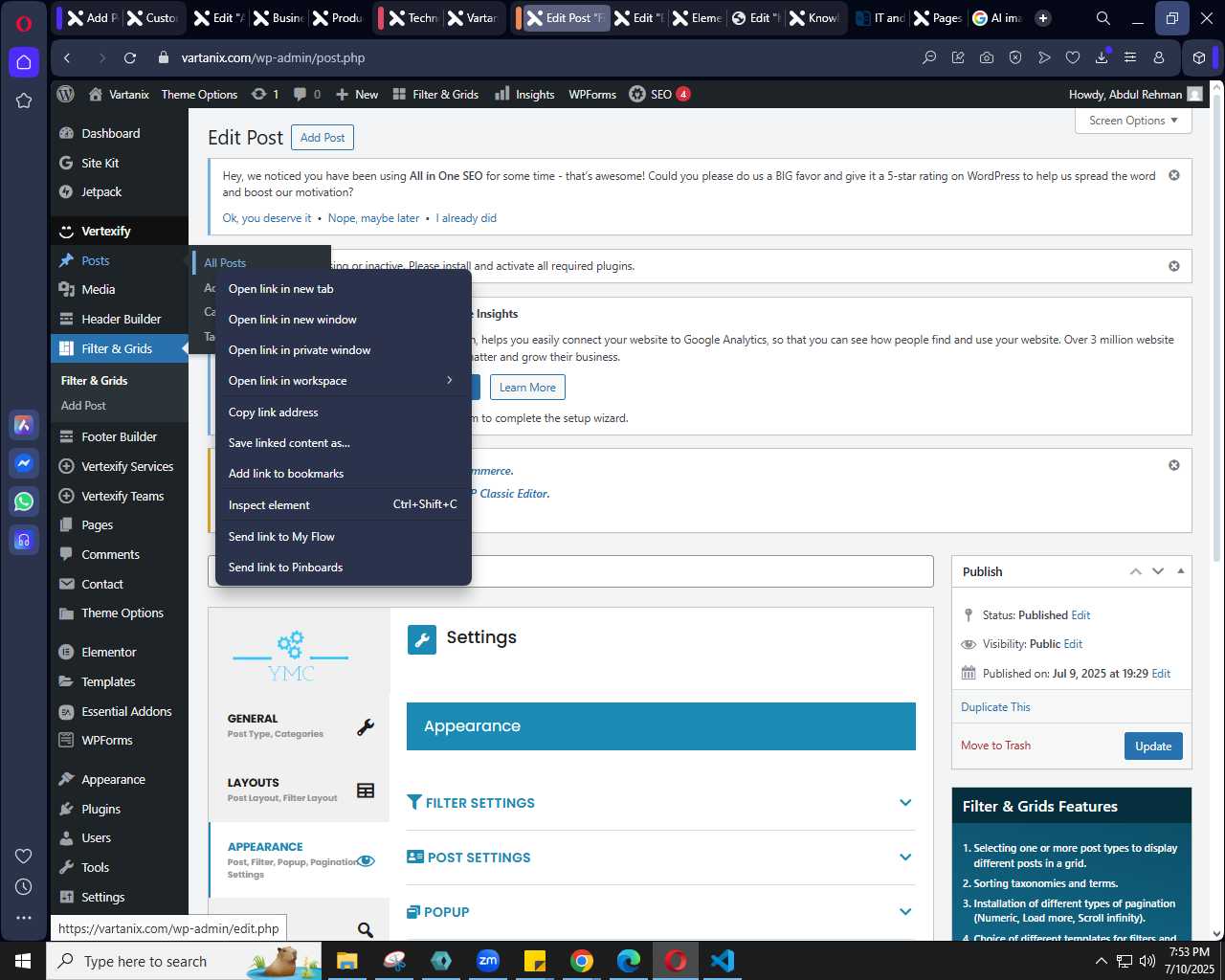Open Messenger in Opera sidebar

(24, 463)
